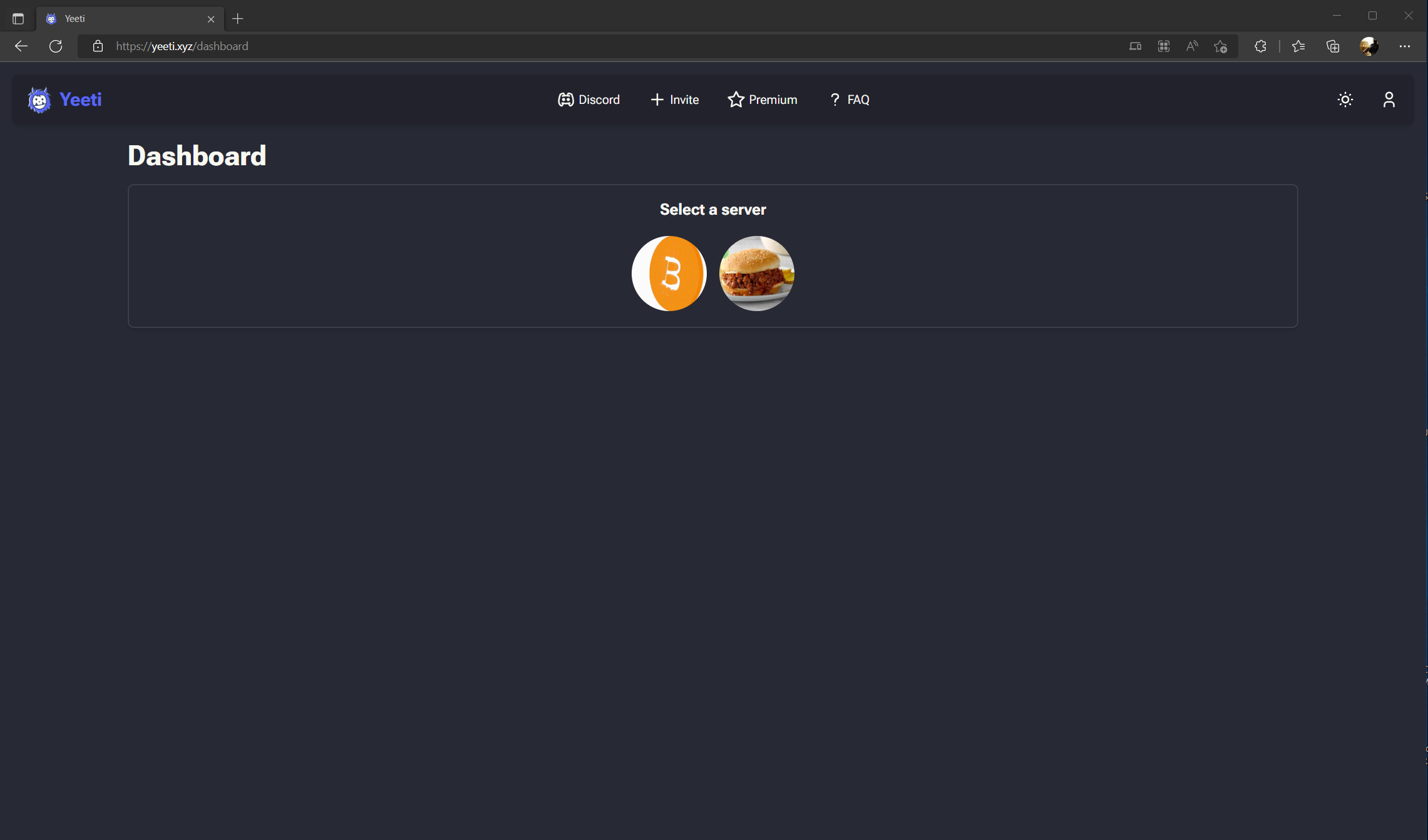Open the Favorites list icon
The image size is (1428, 840).
tap(1298, 46)
